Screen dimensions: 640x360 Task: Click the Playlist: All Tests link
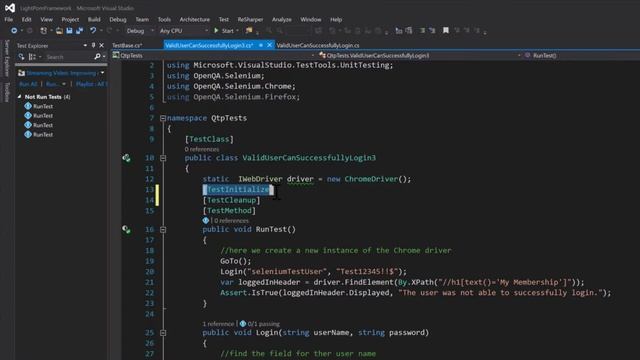coord(91,84)
